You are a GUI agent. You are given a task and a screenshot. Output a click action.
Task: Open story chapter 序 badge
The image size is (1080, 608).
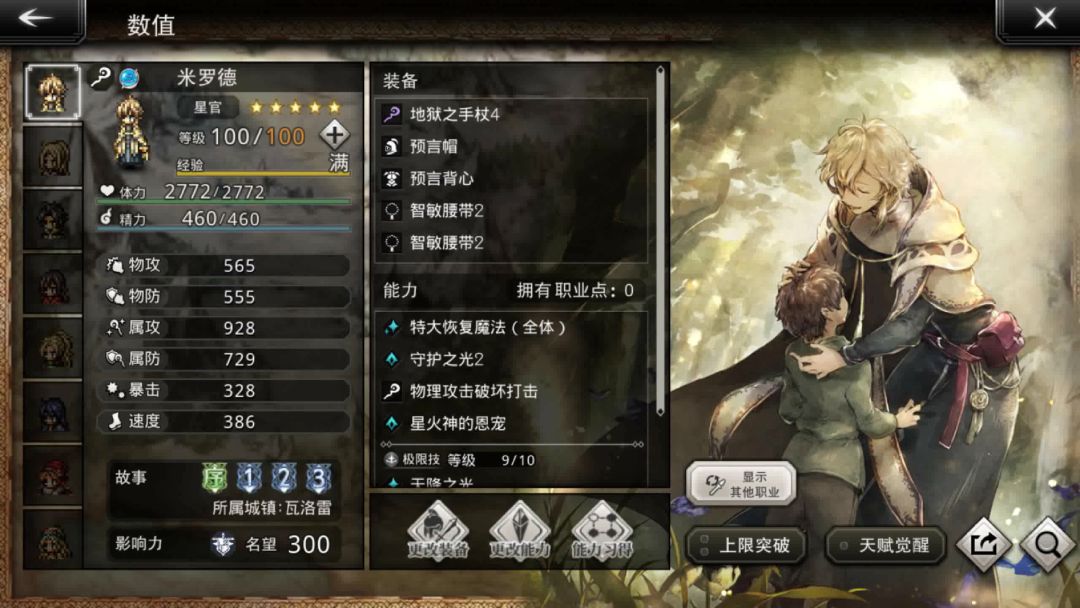[215, 477]
